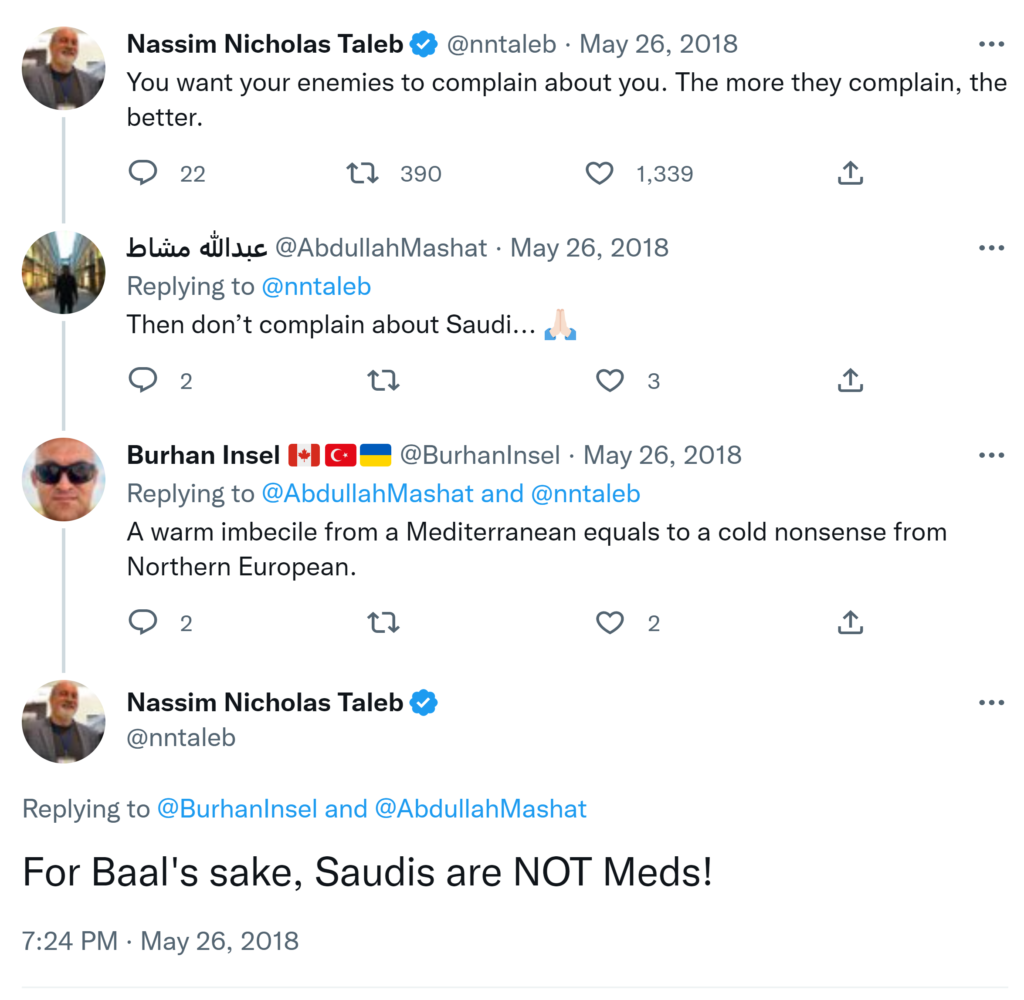Open AbdullahMashat's avatar photo
1024x1000 pixels.
pyautogui.click(x=63, y=272)
